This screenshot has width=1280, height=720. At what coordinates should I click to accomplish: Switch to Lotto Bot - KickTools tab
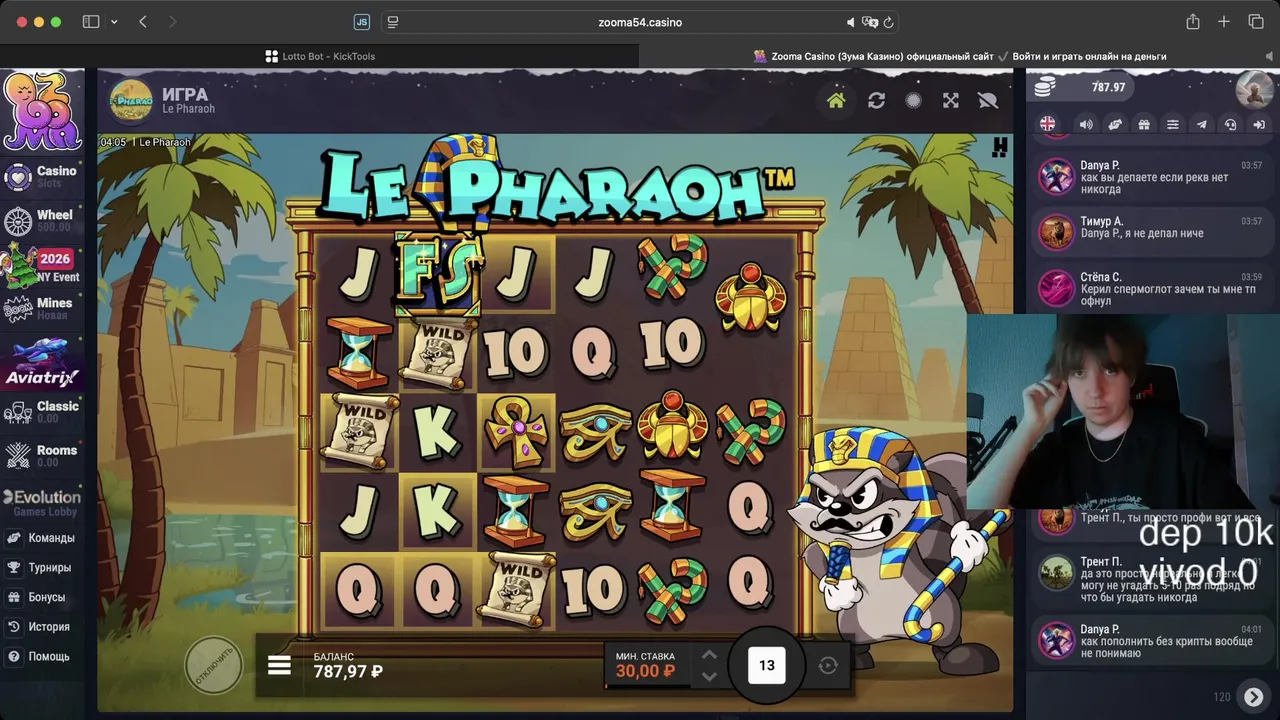click(320, 56)
